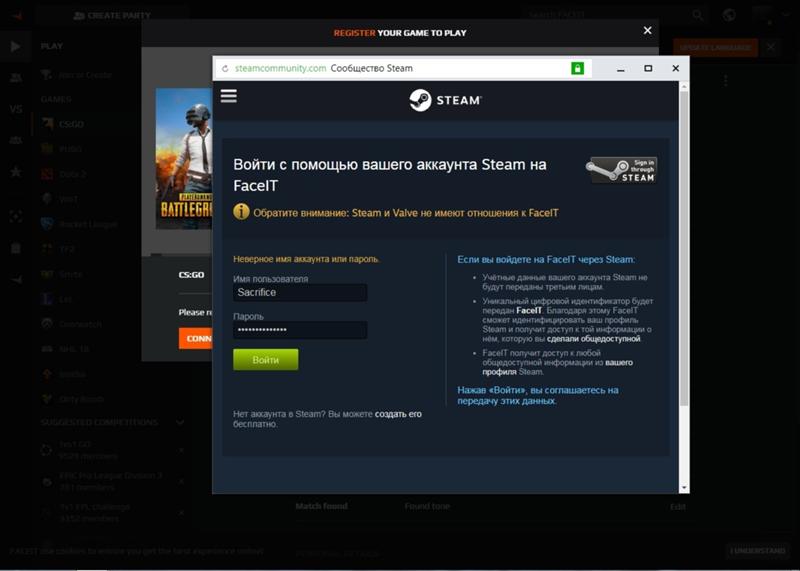Click CREATE PARTY in FACEIT top bar
Screen dimensions: 800x571
click(x=112, y=15)
